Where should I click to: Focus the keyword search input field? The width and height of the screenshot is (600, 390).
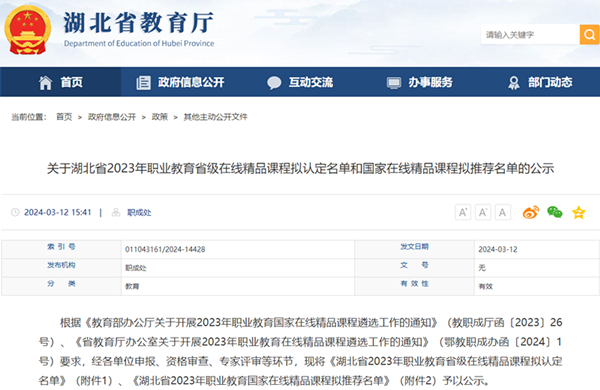coord(530,34)
